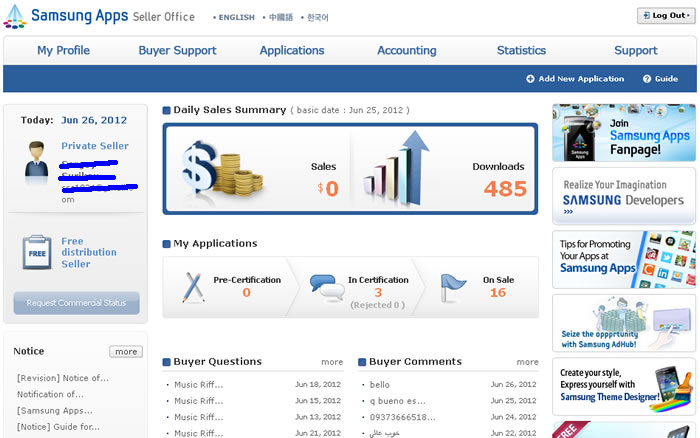Screen dimensions: 700x438
Task: Click today's date Jun 26, 2012
Action: (x=94, y=120)
